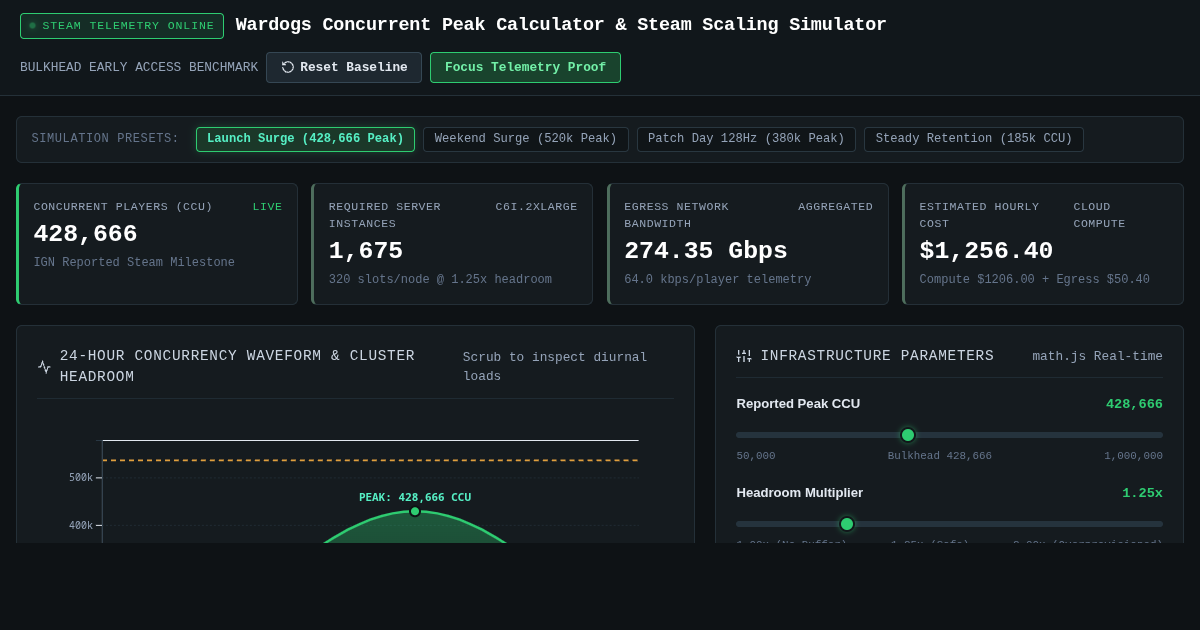Image resolution: width=1200 pixels, height=630 pixels.
Task: Click the green 428,666 value beside Reported Peak CCU
Action: coord(1134,404)
